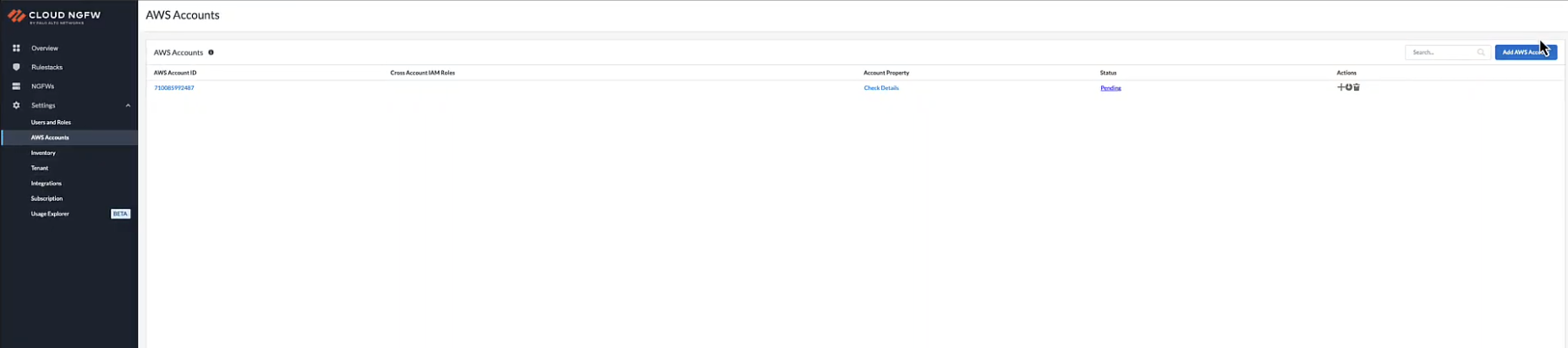Click the plus icon in Actions column
The image size is (1568, 348).
(x=1340, y=87)
